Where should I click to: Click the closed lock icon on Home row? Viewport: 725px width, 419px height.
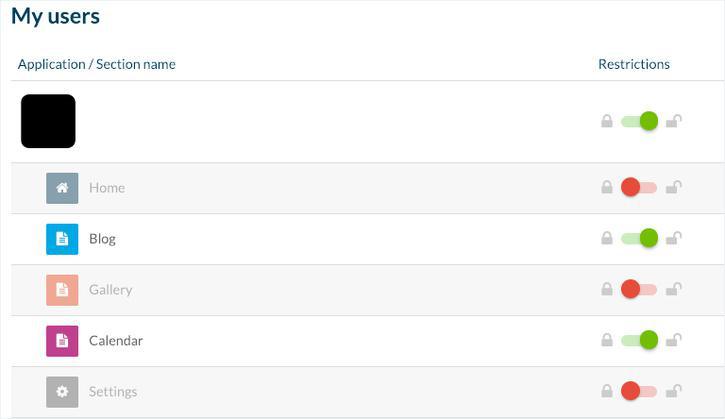pos(607,188)
